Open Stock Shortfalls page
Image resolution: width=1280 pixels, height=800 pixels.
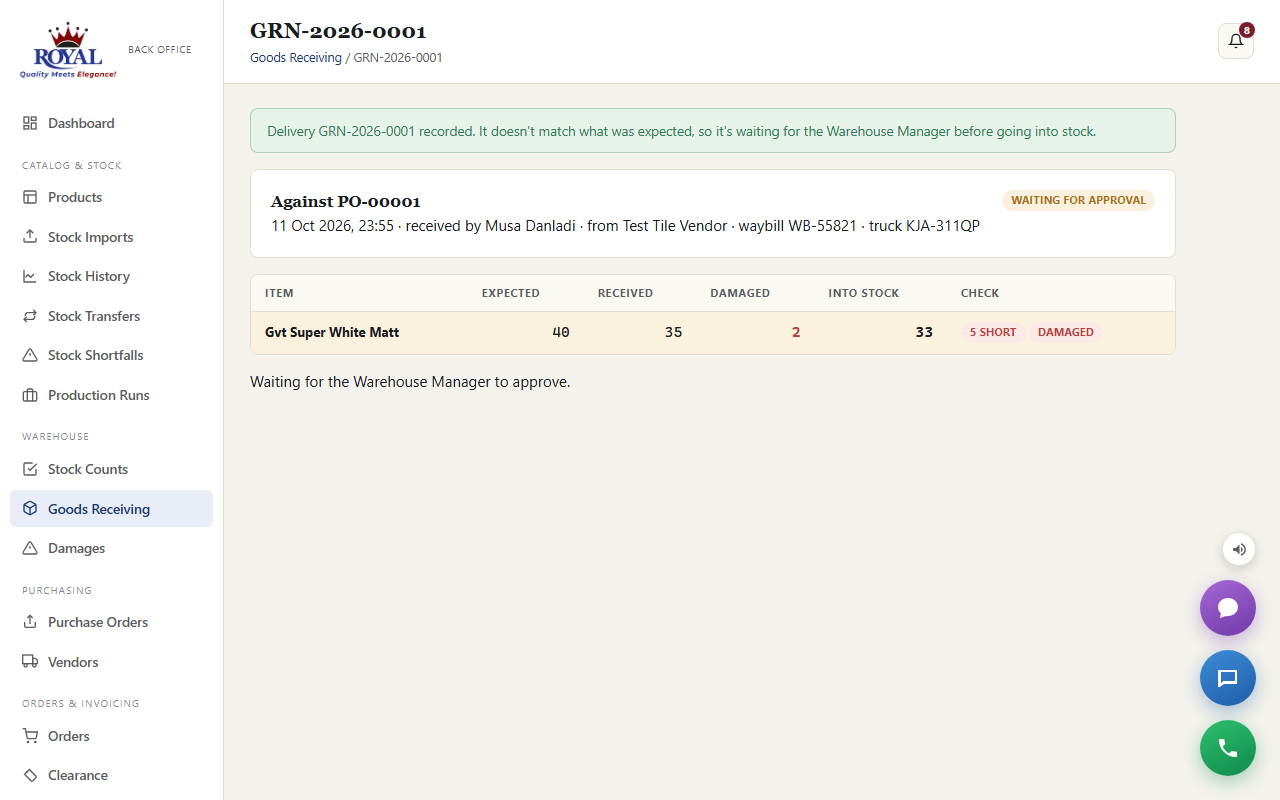pos(111,355)
